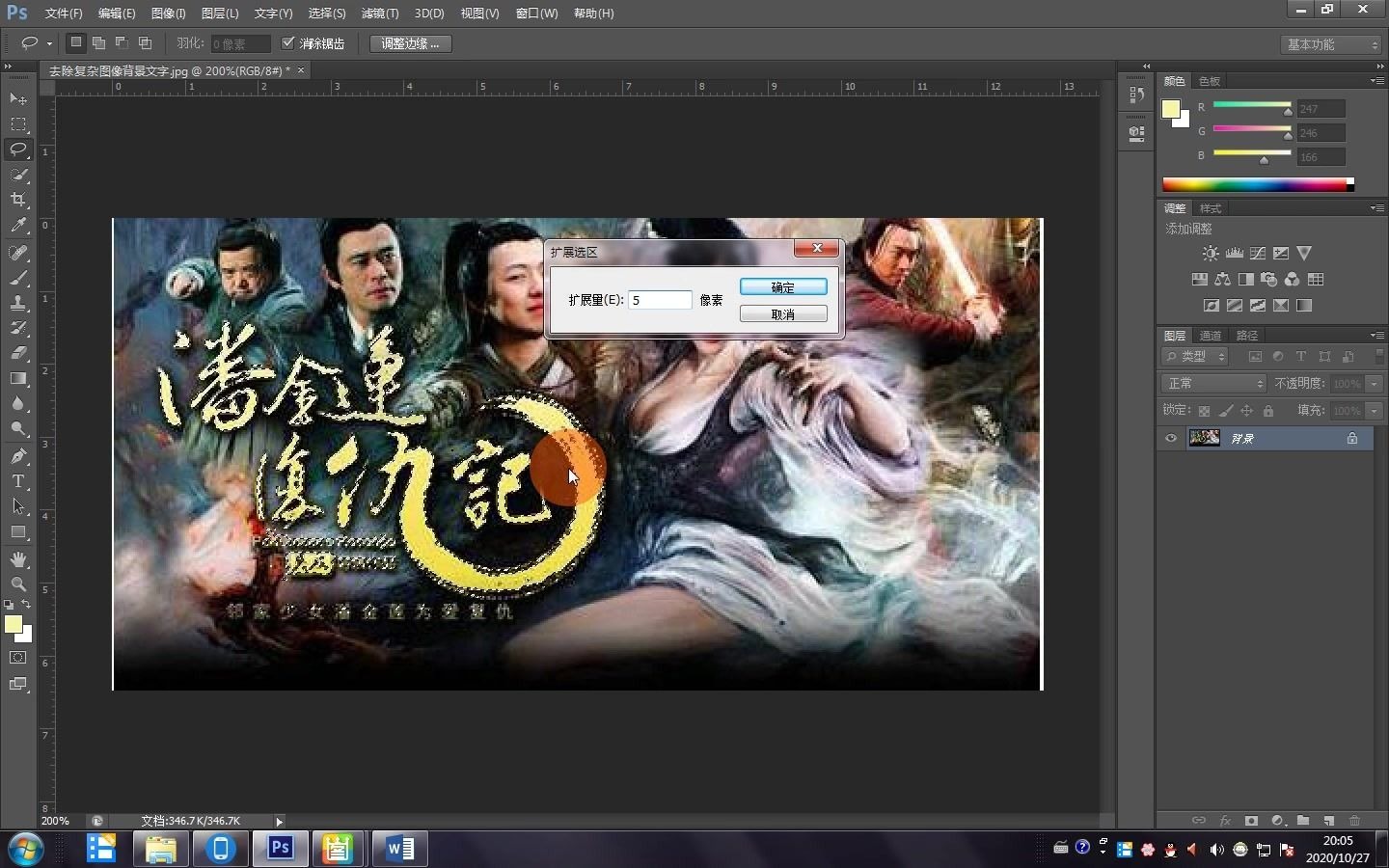The height and width of the screenshot is (868, 1389).
Task: Choose Intersect with selection mode
Action: coord(145,42)
